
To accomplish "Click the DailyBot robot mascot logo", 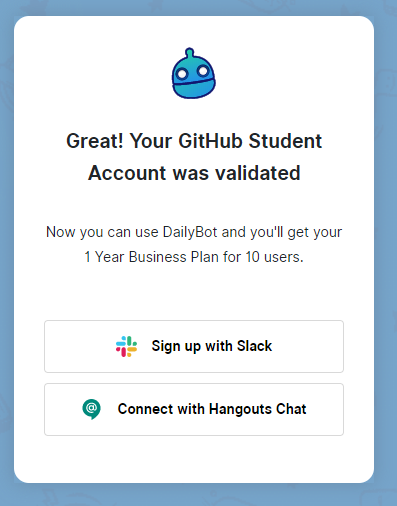I will [x=194, y=73].
